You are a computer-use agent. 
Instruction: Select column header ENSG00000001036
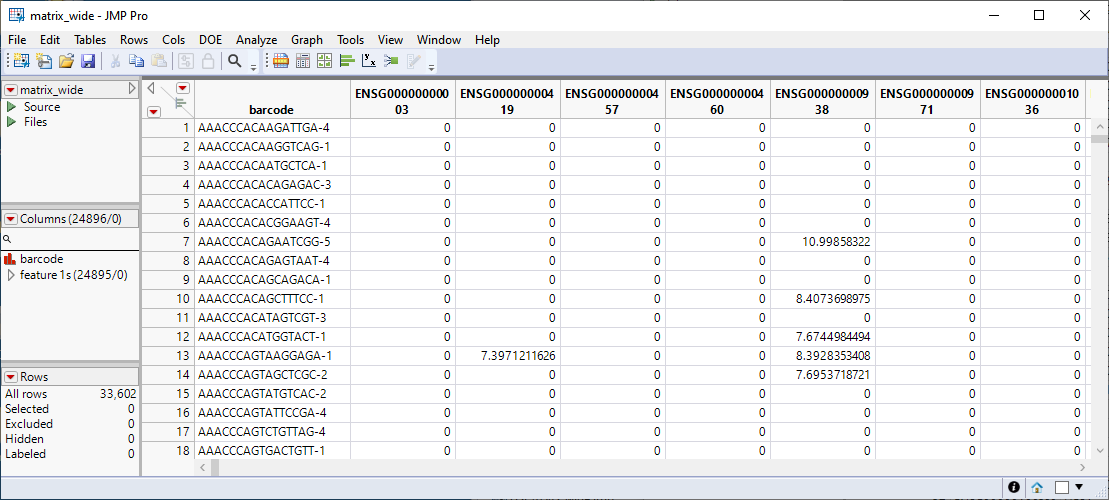tap(1033, 101)
